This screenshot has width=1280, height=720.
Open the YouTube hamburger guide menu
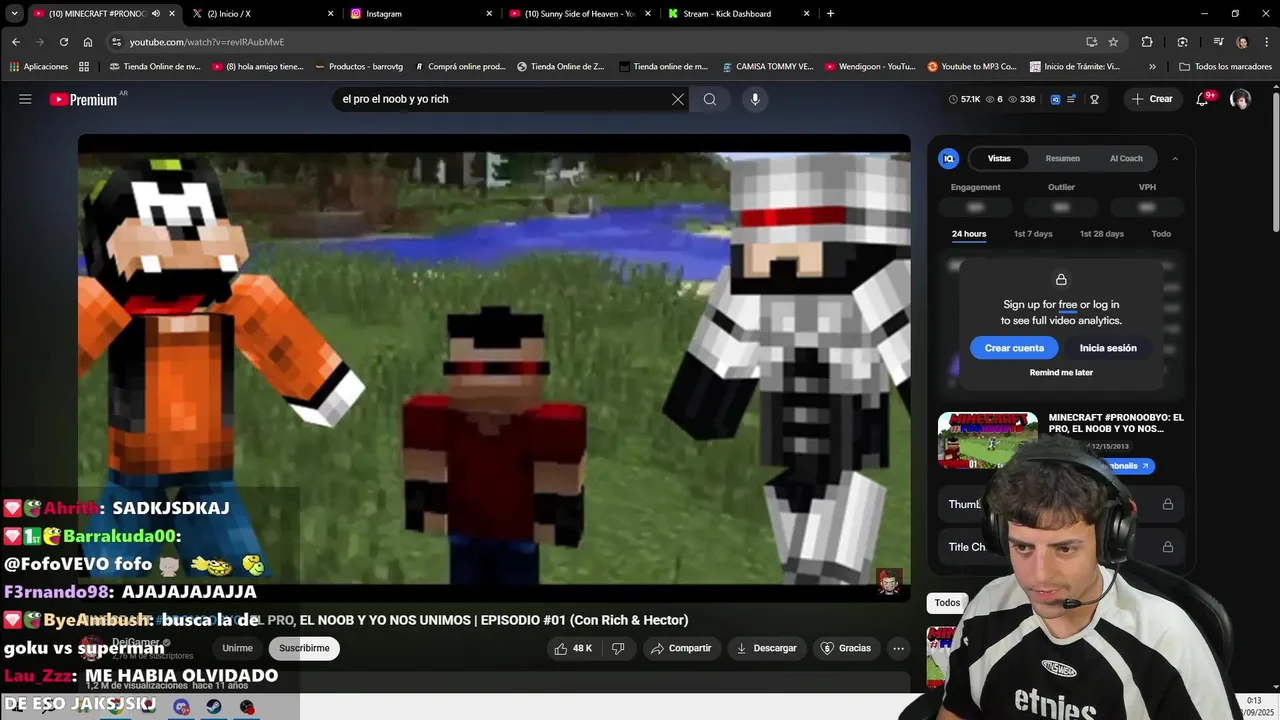[x=25, y=99]
